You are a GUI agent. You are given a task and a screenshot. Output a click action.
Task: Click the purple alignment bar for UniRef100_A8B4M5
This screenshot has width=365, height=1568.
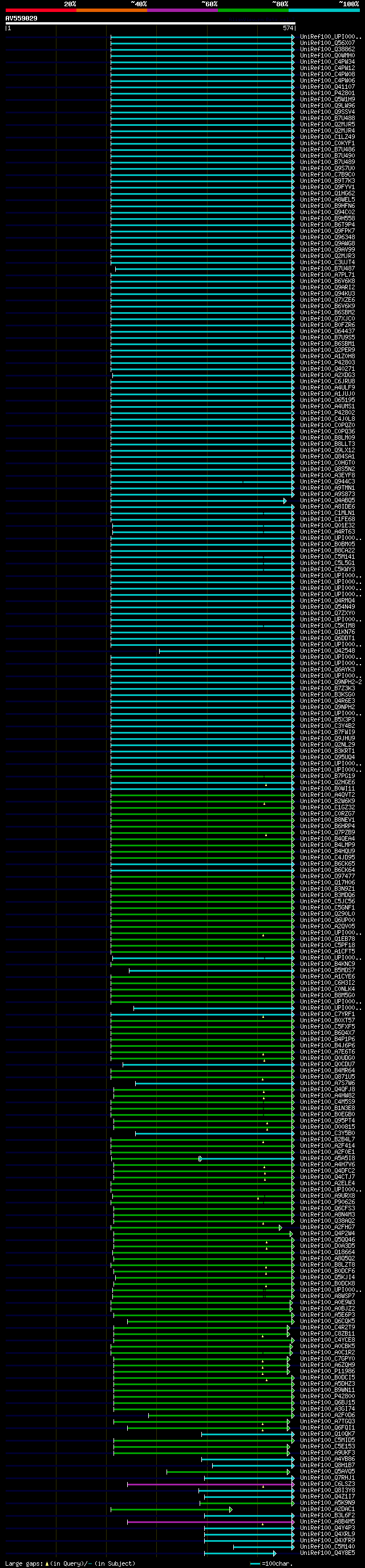tap(211, 1521)
